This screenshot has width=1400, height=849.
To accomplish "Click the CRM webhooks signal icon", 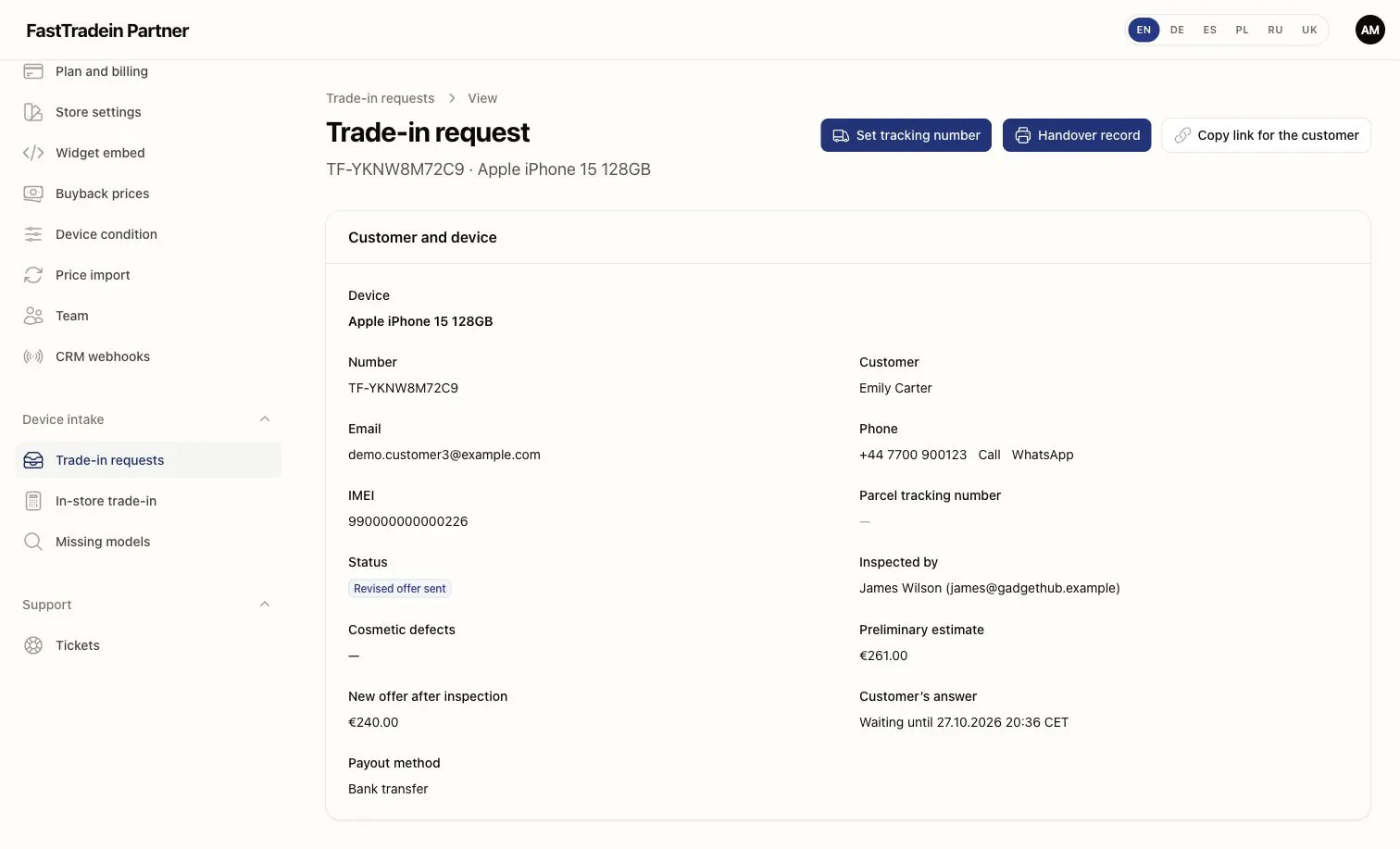I will pyautogui.click(x=33, y=356).
